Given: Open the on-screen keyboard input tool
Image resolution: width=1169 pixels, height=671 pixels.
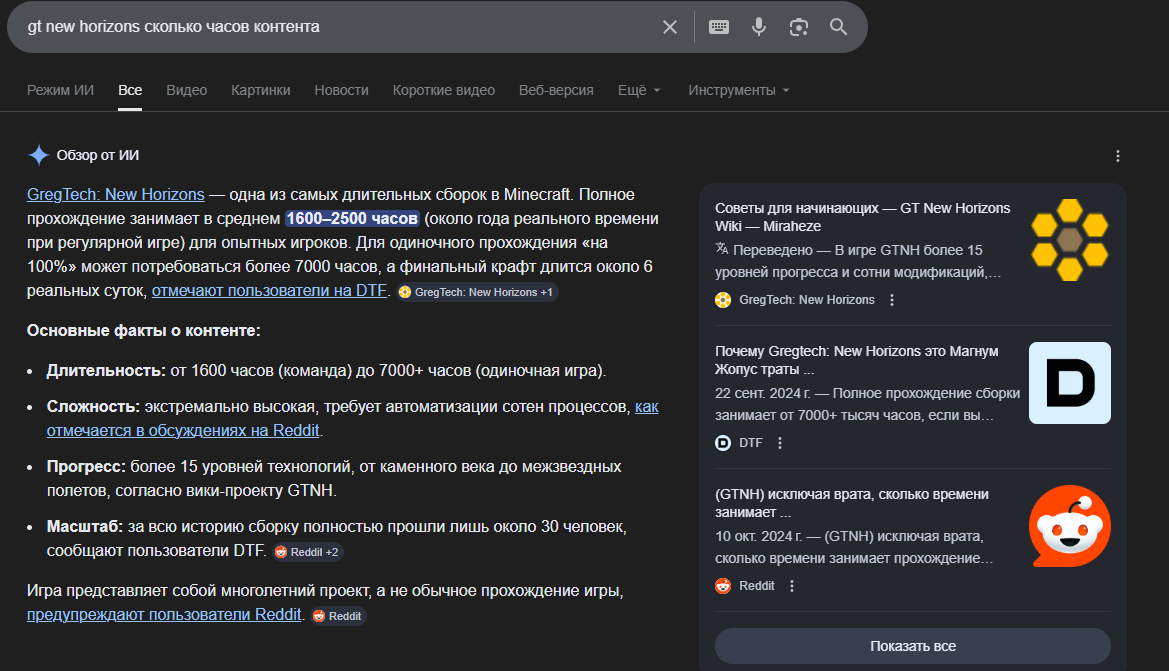Looking at the screenshot, I should 719,27.
